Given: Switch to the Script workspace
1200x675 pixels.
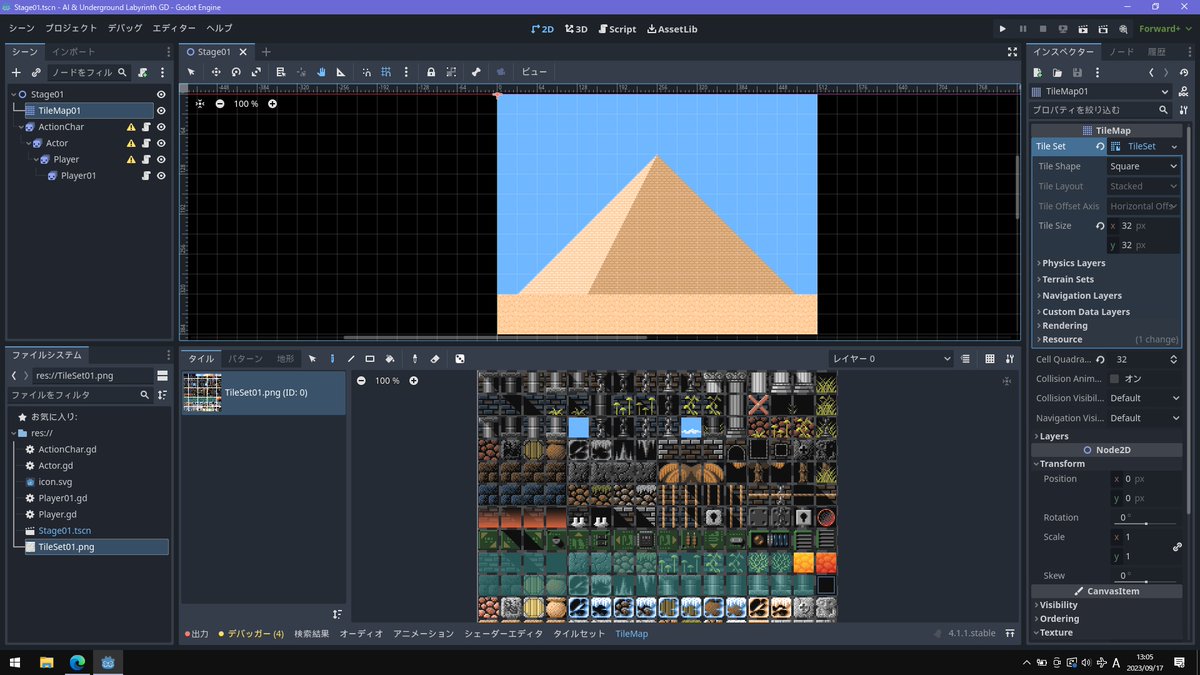Looking at the screenshot, I should point(617,29).
